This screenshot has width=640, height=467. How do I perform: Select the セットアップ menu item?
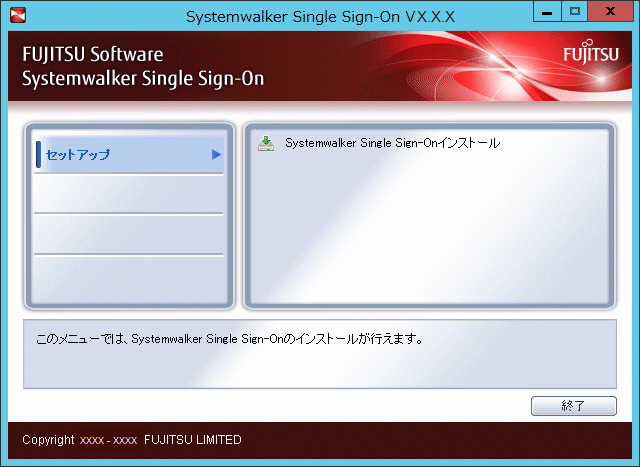[x=129, y=154]
